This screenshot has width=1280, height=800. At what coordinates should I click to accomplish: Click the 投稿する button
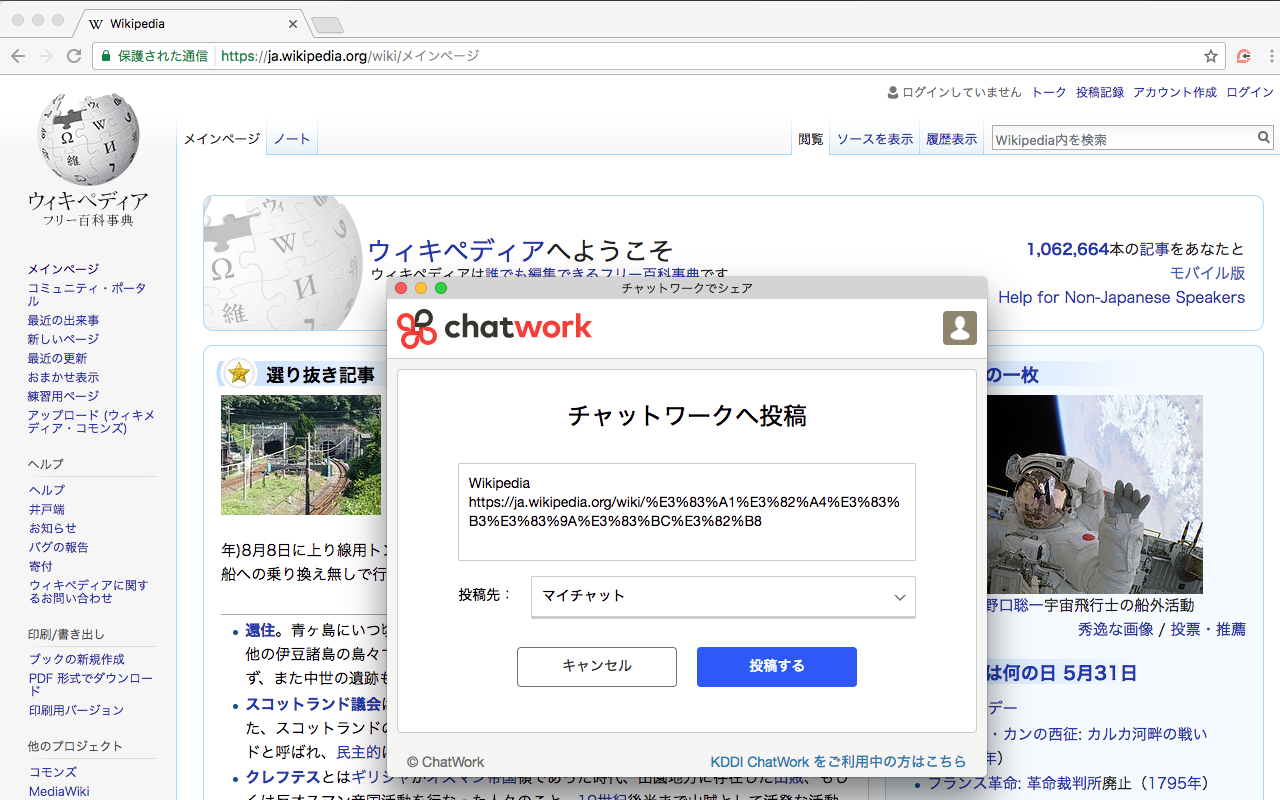(777, 666)
